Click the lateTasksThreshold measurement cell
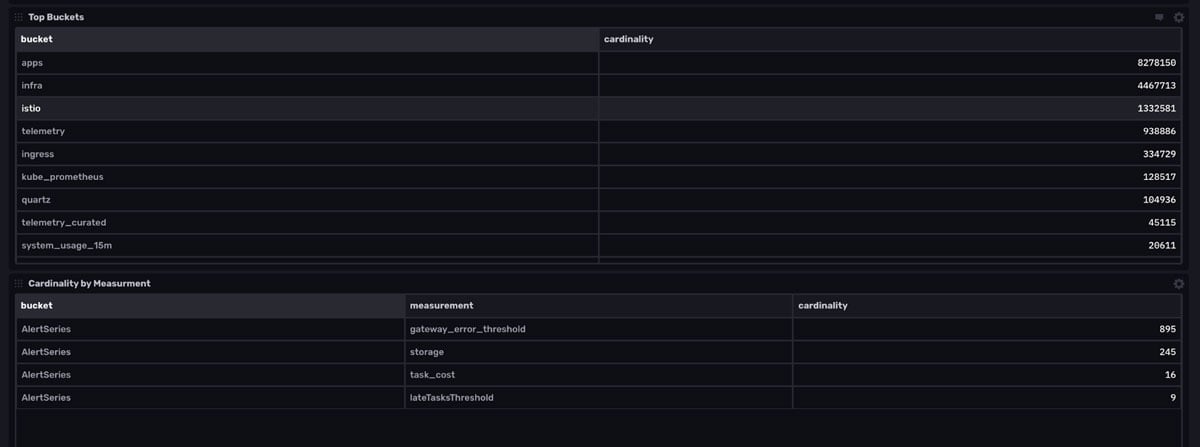The image size is (1200, 447). 452,397
